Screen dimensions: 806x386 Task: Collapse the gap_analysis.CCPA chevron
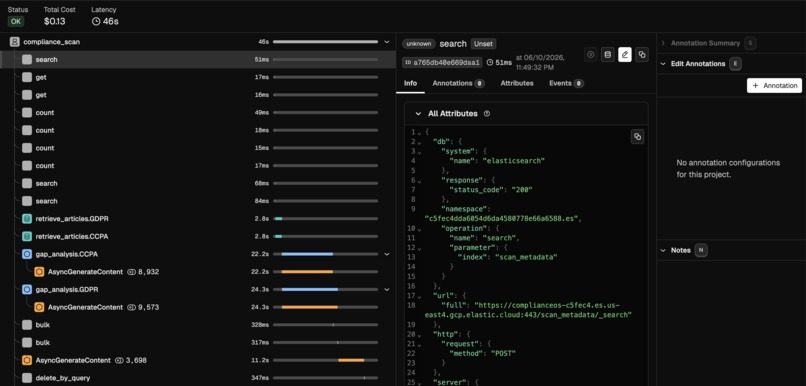[387, 254]
